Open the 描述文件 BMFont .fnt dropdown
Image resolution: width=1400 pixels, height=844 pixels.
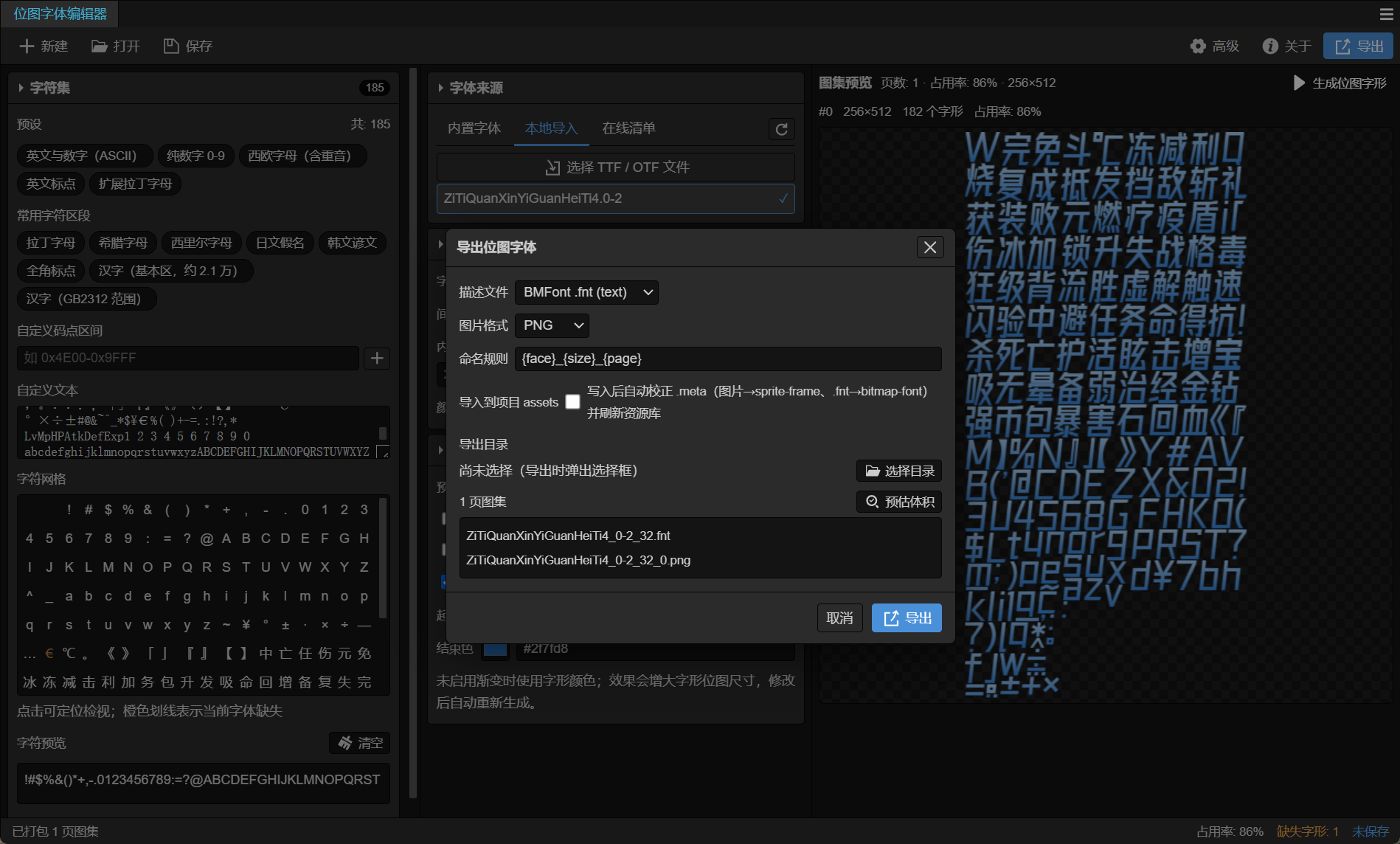586,292
